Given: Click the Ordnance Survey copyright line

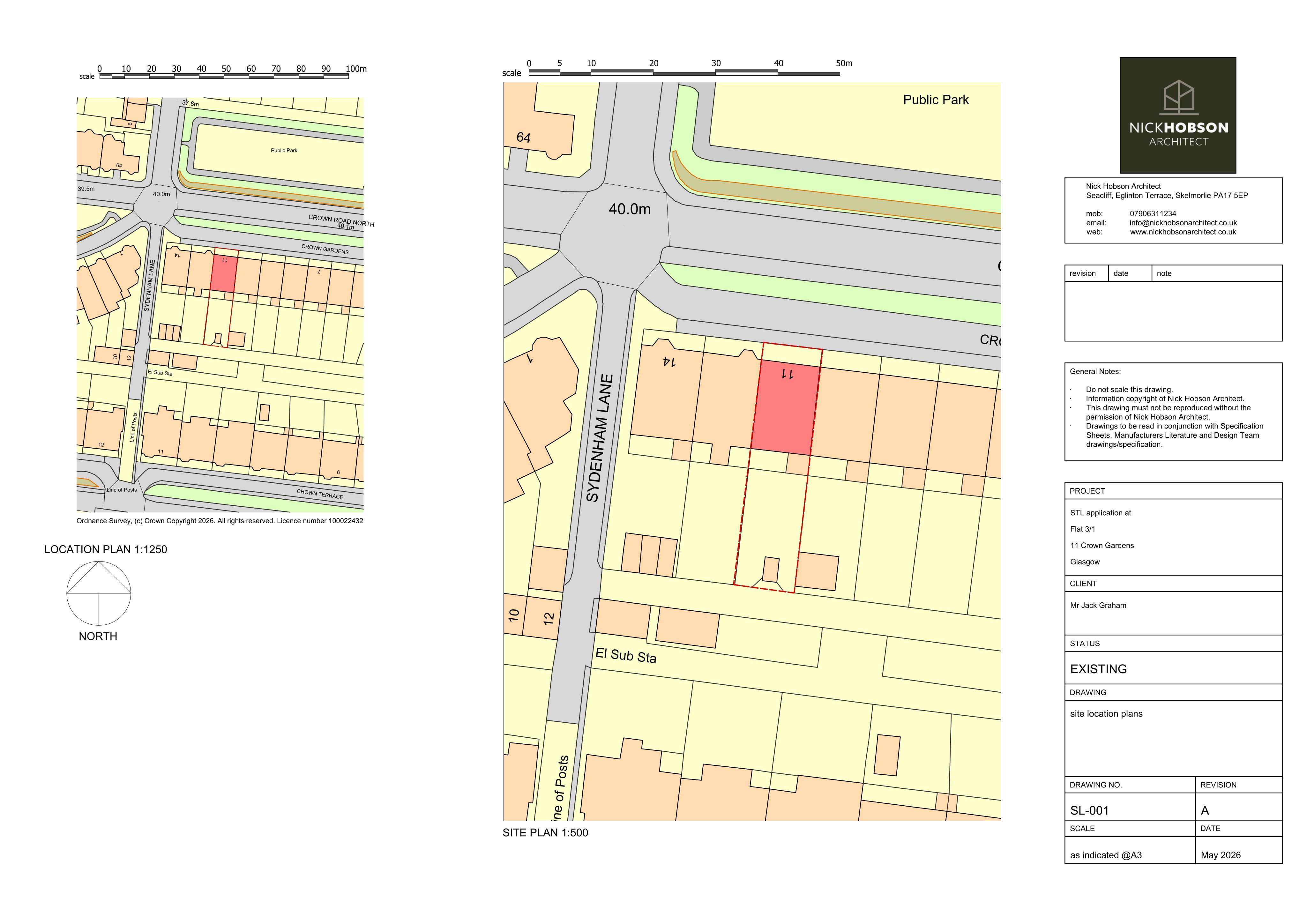Looking at the screenshot, I should click(220, 520).
